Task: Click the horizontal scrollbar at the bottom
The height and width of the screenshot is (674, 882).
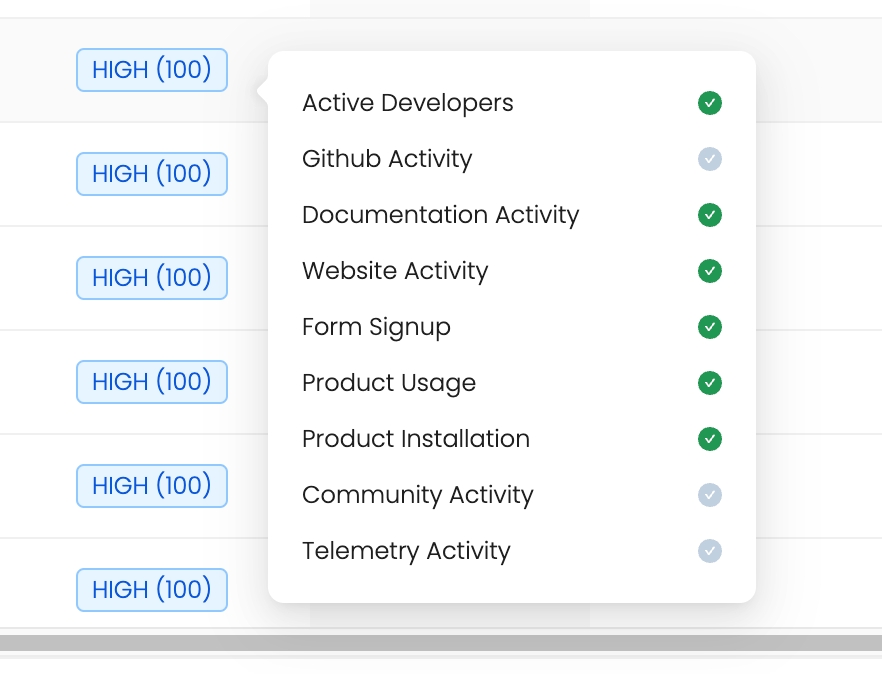Action: click(440, 642)
